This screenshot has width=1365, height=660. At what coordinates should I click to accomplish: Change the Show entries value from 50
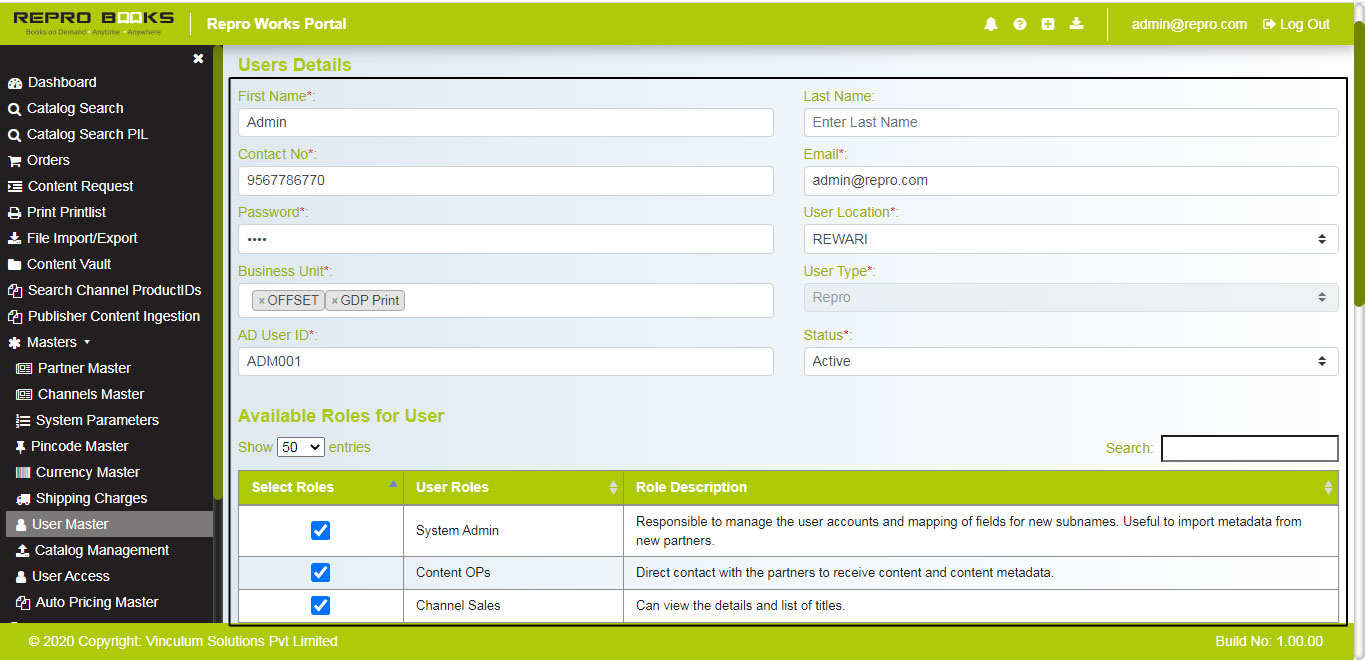[x=300, y=447]
